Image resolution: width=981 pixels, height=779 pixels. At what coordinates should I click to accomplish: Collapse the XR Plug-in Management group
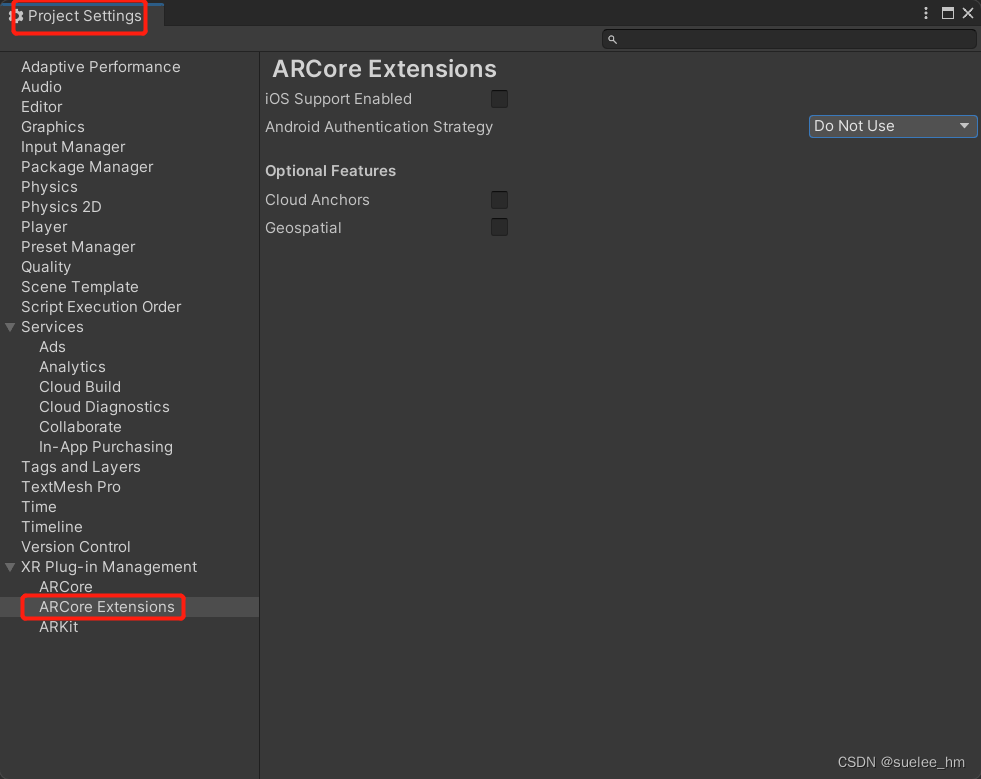[10, 567]
